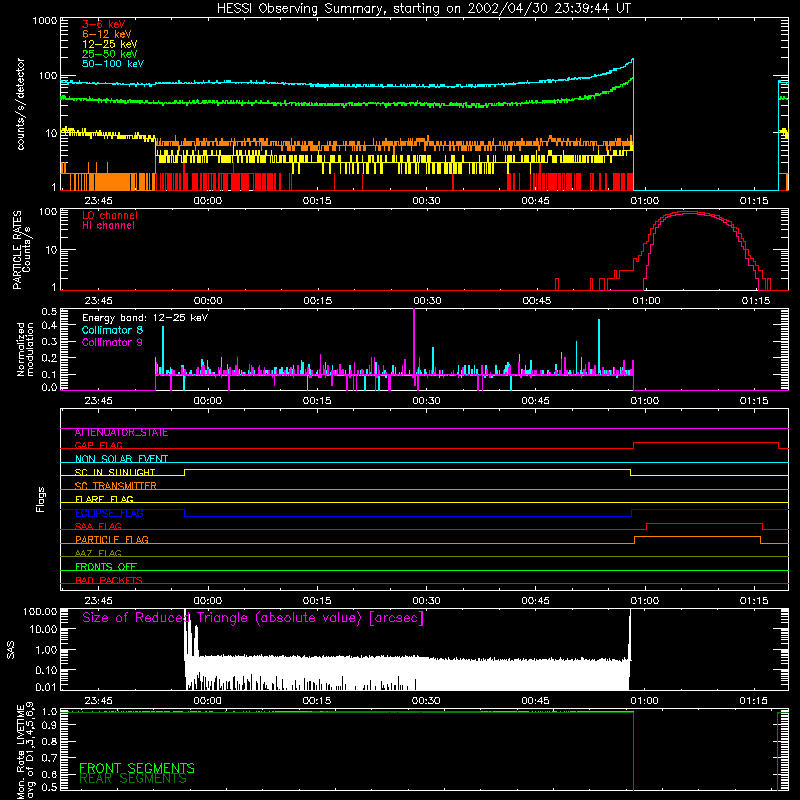Click the raised GAP_FLAG segment after 01:00
The height and width of the screenshot is (800, 800).
[706, 443]
